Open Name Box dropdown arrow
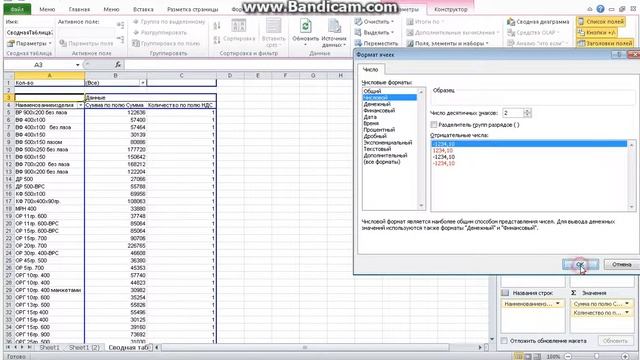This screenshot has height=360, width=640. (78, 65)
